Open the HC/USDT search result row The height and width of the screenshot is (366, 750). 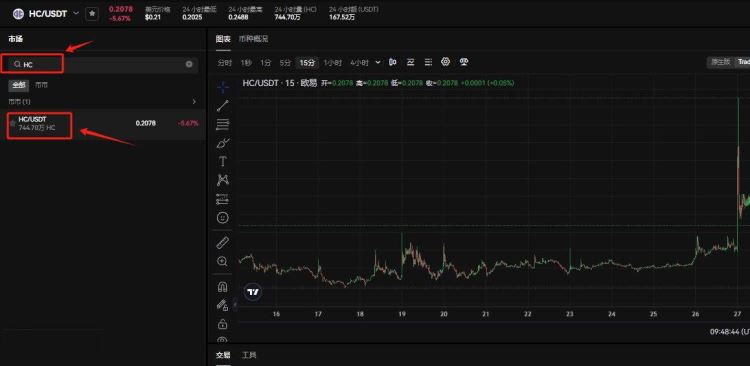tap(103, 124)
